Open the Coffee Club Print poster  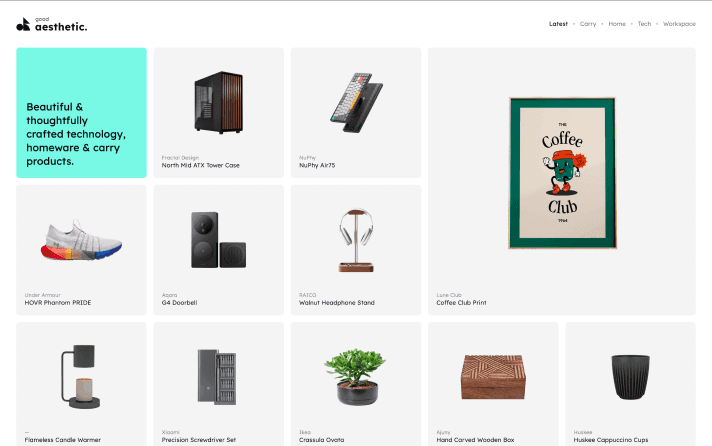(x=562, y=173)
